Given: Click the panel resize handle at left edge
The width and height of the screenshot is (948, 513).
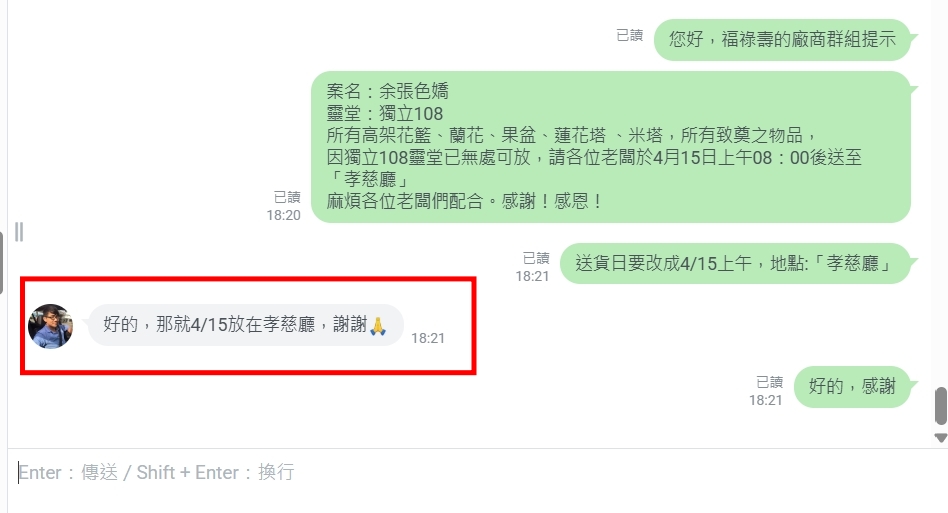Looking at the screenshot, I should point(19,231).
